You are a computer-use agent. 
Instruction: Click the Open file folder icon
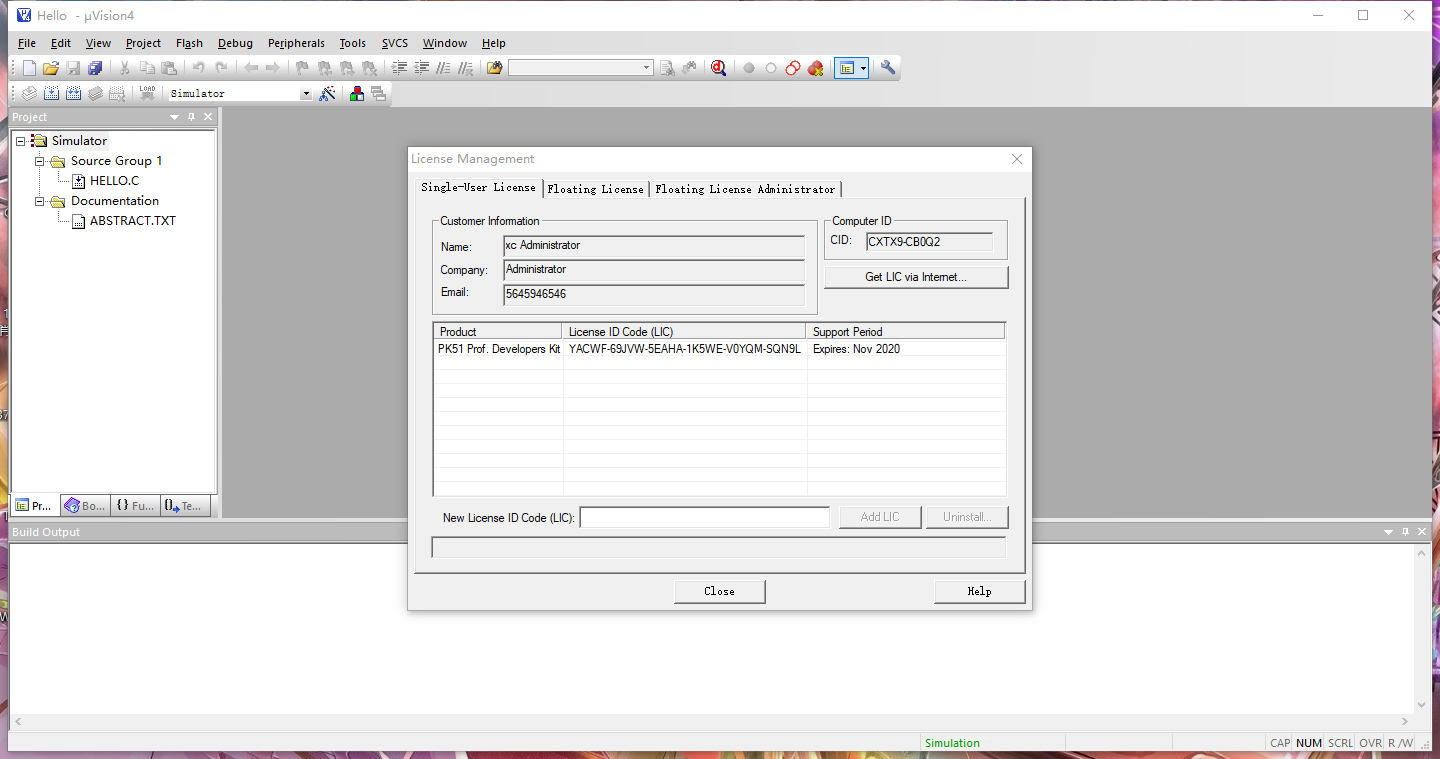click(x=51, y=68)
